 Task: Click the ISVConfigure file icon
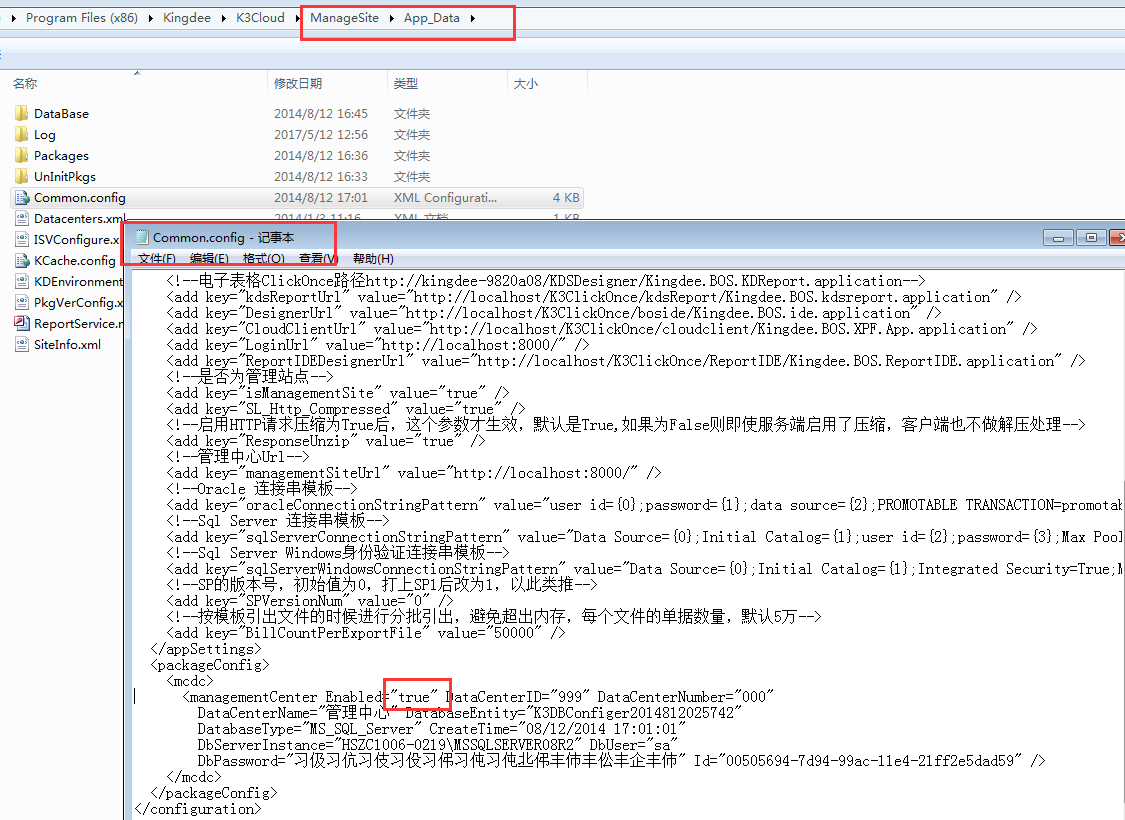point(22,239)
